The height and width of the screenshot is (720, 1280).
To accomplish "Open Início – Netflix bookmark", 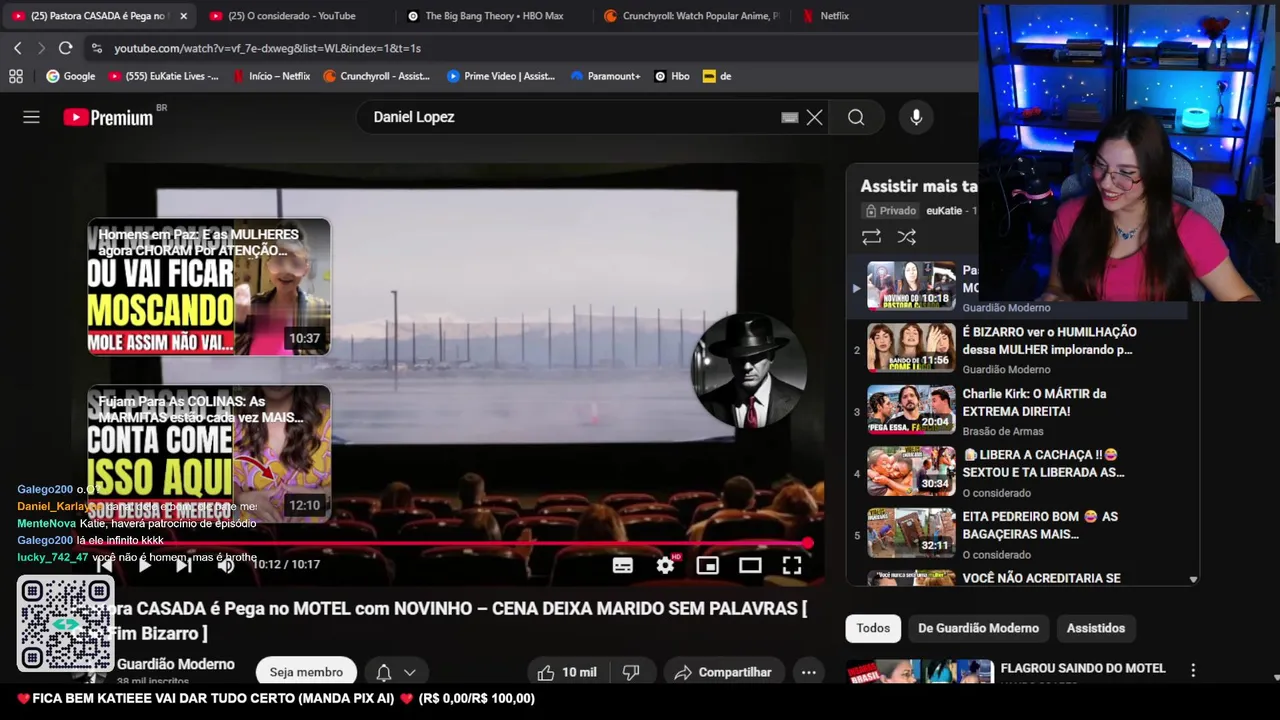I will (x=271, y=76).
